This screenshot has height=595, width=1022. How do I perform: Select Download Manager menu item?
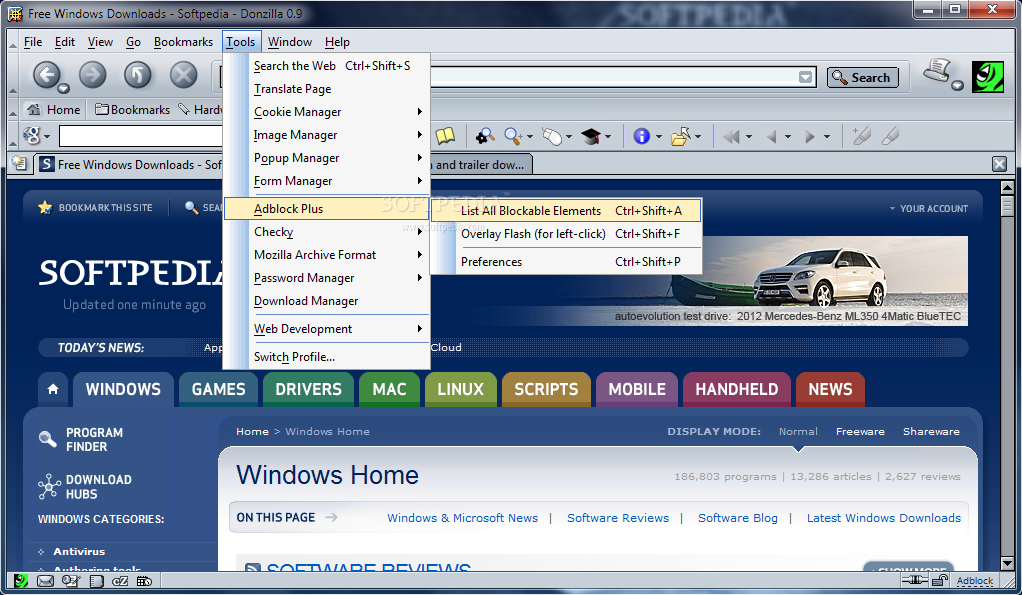326,300
